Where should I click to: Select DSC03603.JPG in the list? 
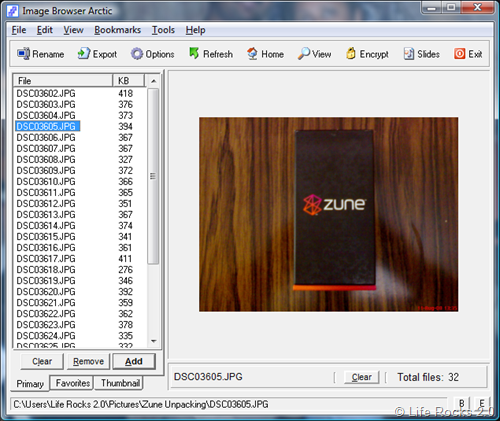[46, 104]
